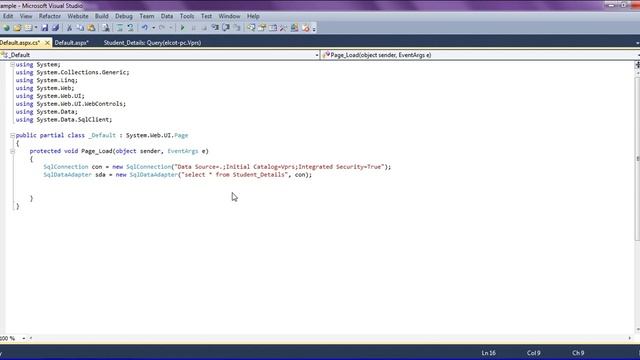Image resolution: width=640 pixels, height=360 pixels.
Task: Open the Build menu
Action: (x=102, y=16)
